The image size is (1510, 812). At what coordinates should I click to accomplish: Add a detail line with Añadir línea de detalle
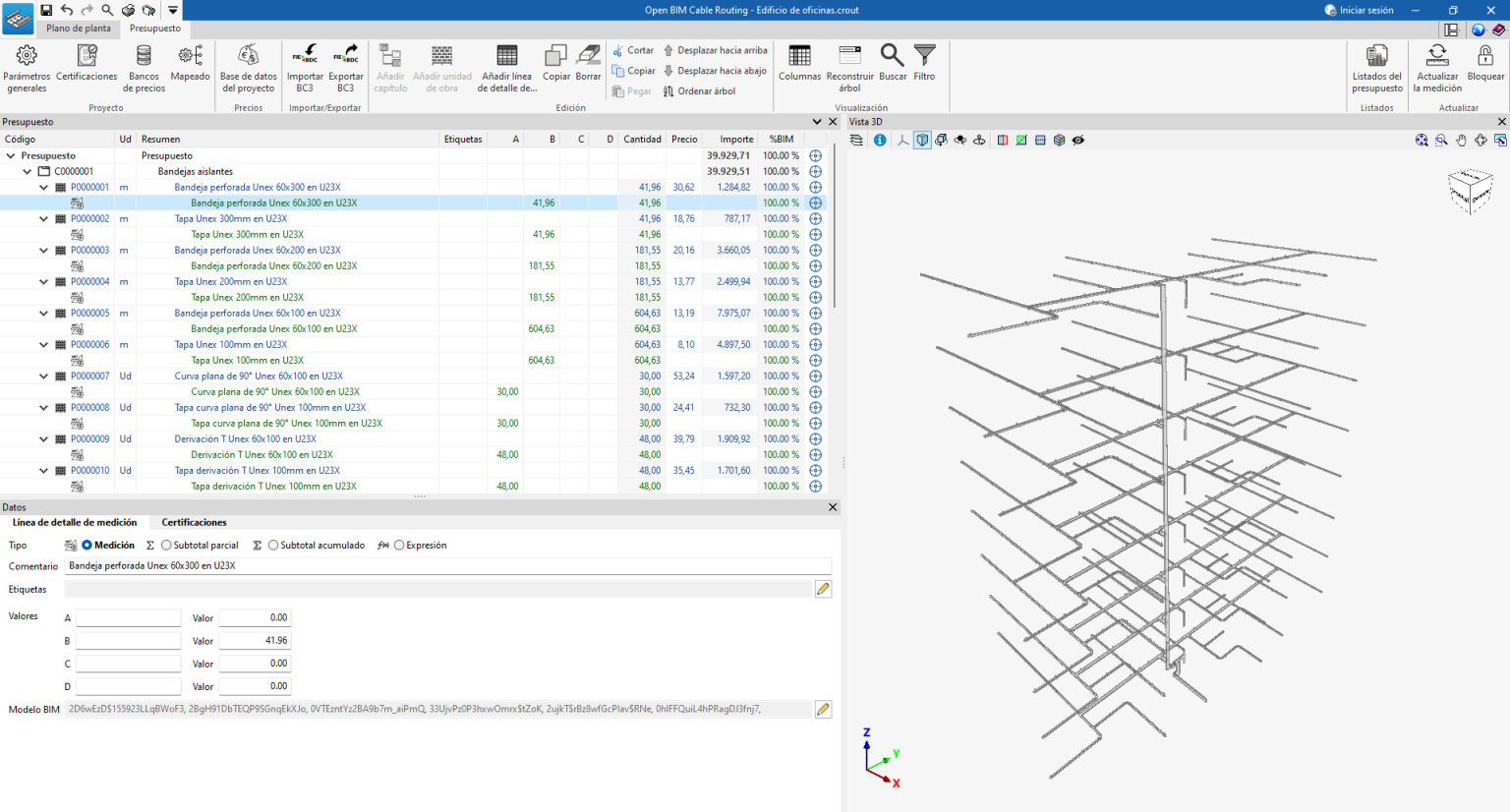[507, 68]
